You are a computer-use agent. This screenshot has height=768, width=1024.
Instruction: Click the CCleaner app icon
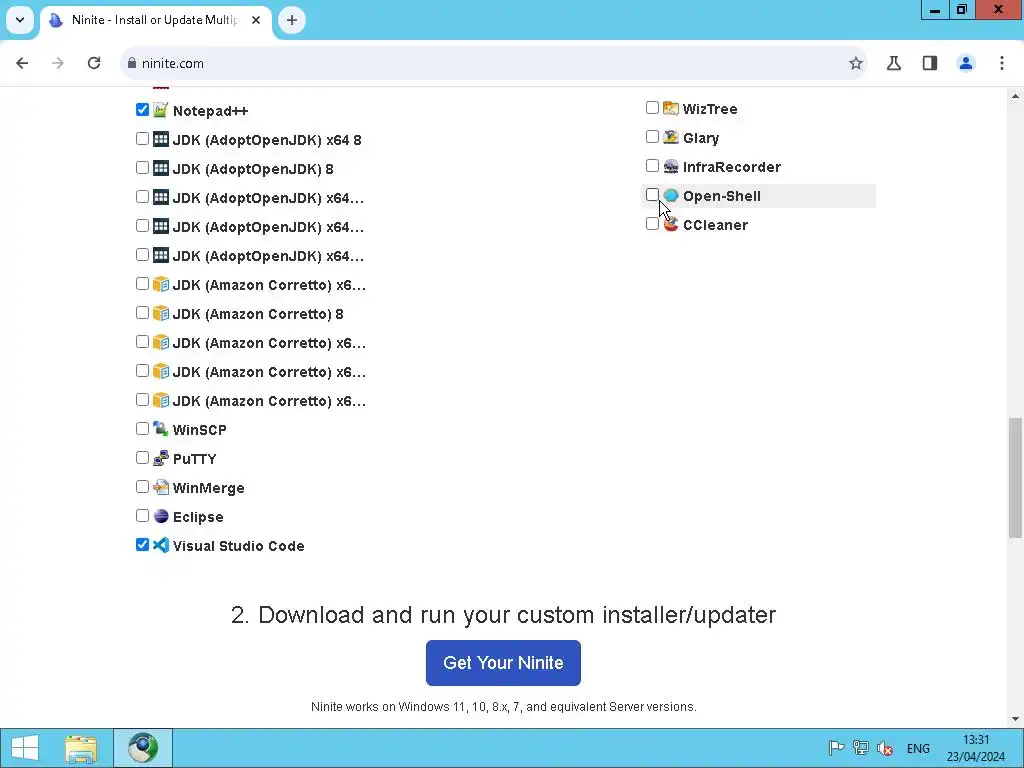coord(671,224)
